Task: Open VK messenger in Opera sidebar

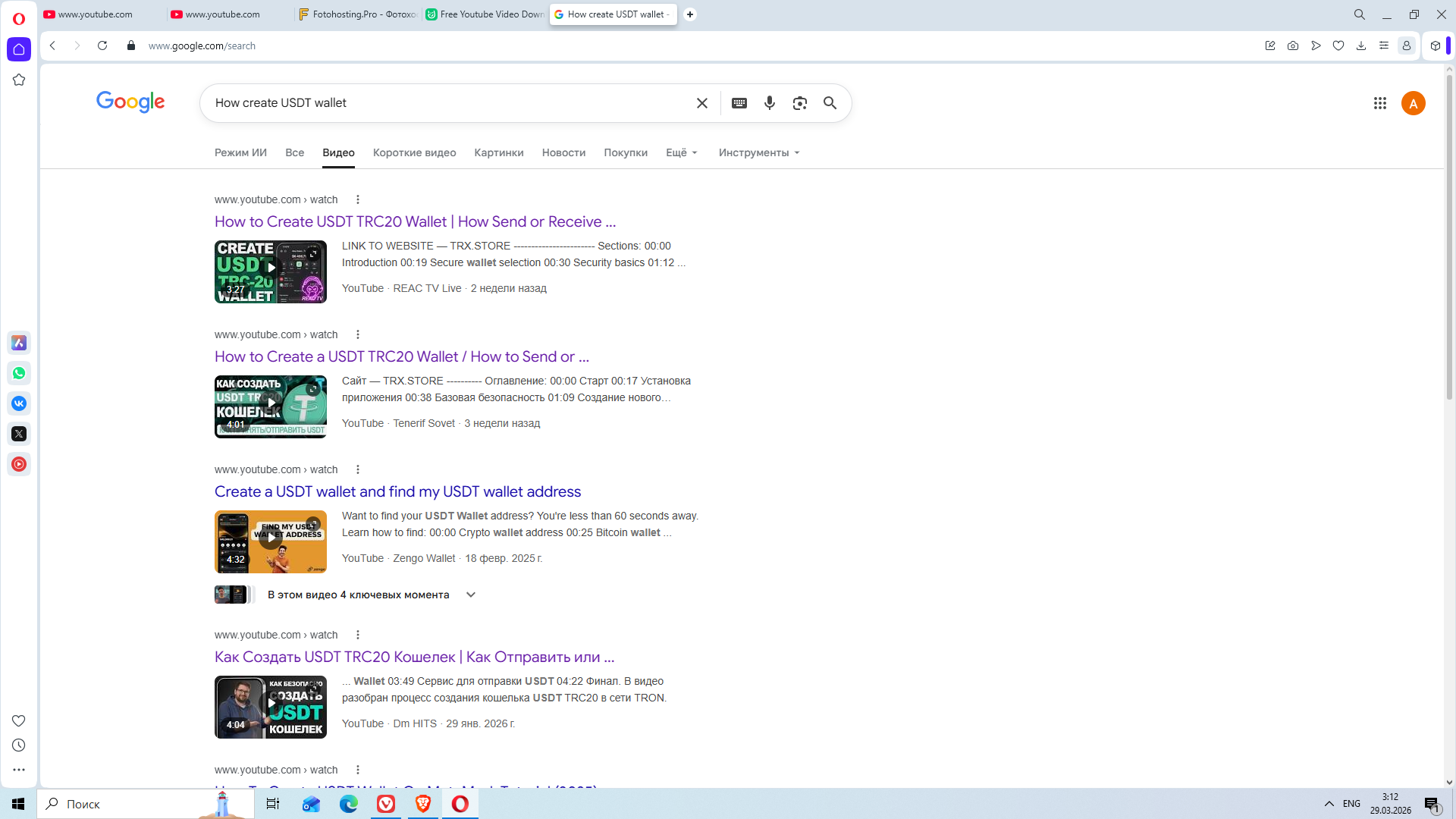Action: 19,403
